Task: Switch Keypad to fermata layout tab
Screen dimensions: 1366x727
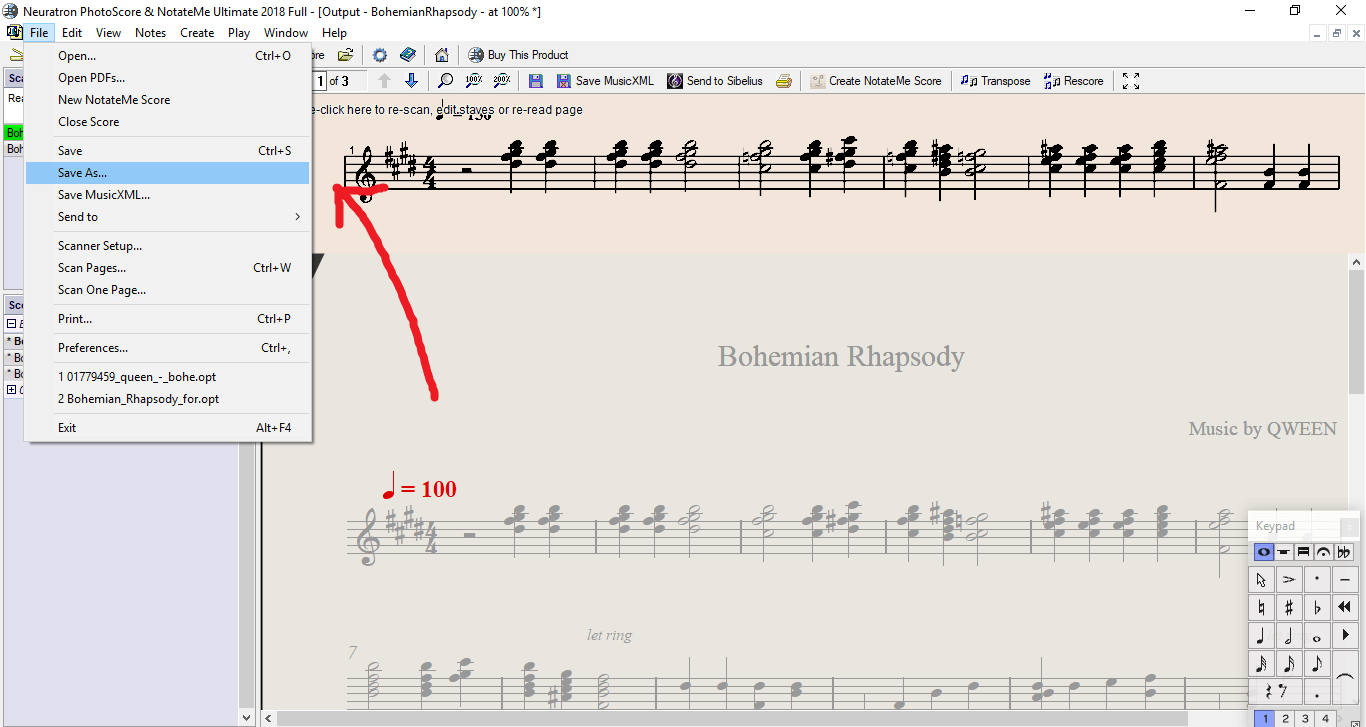Action: 1323,552
